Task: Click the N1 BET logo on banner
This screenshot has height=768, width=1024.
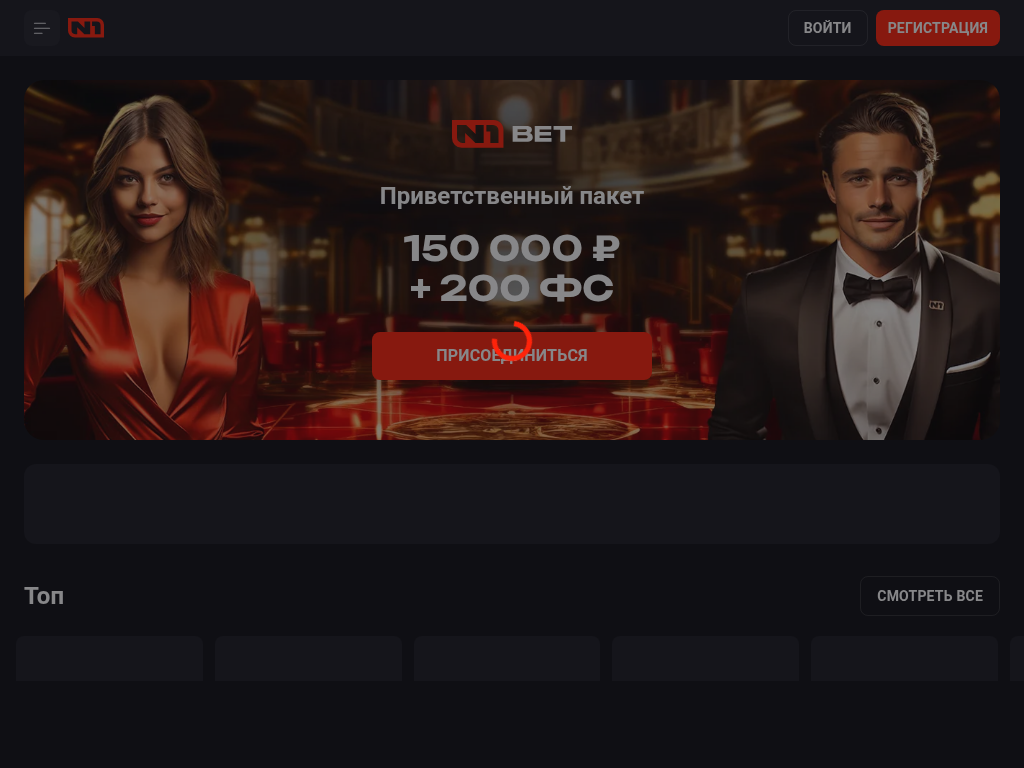Action: tap(512, 134)
